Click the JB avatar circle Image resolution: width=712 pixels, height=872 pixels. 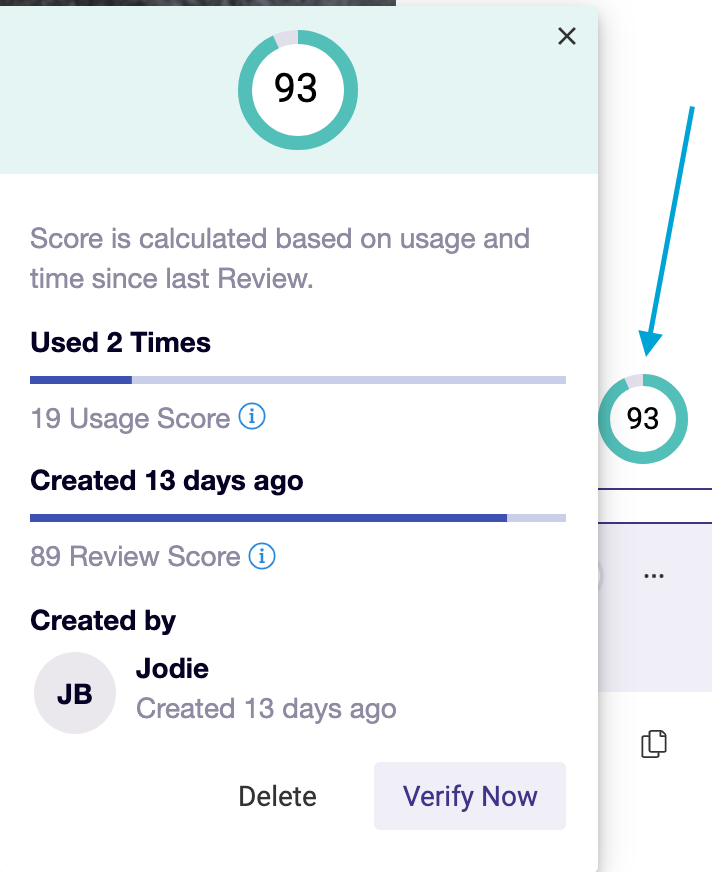coord(75,693)
